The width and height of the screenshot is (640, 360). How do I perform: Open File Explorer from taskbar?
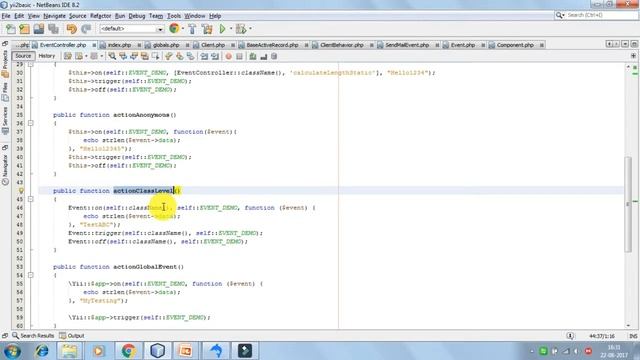click(69, 351)
